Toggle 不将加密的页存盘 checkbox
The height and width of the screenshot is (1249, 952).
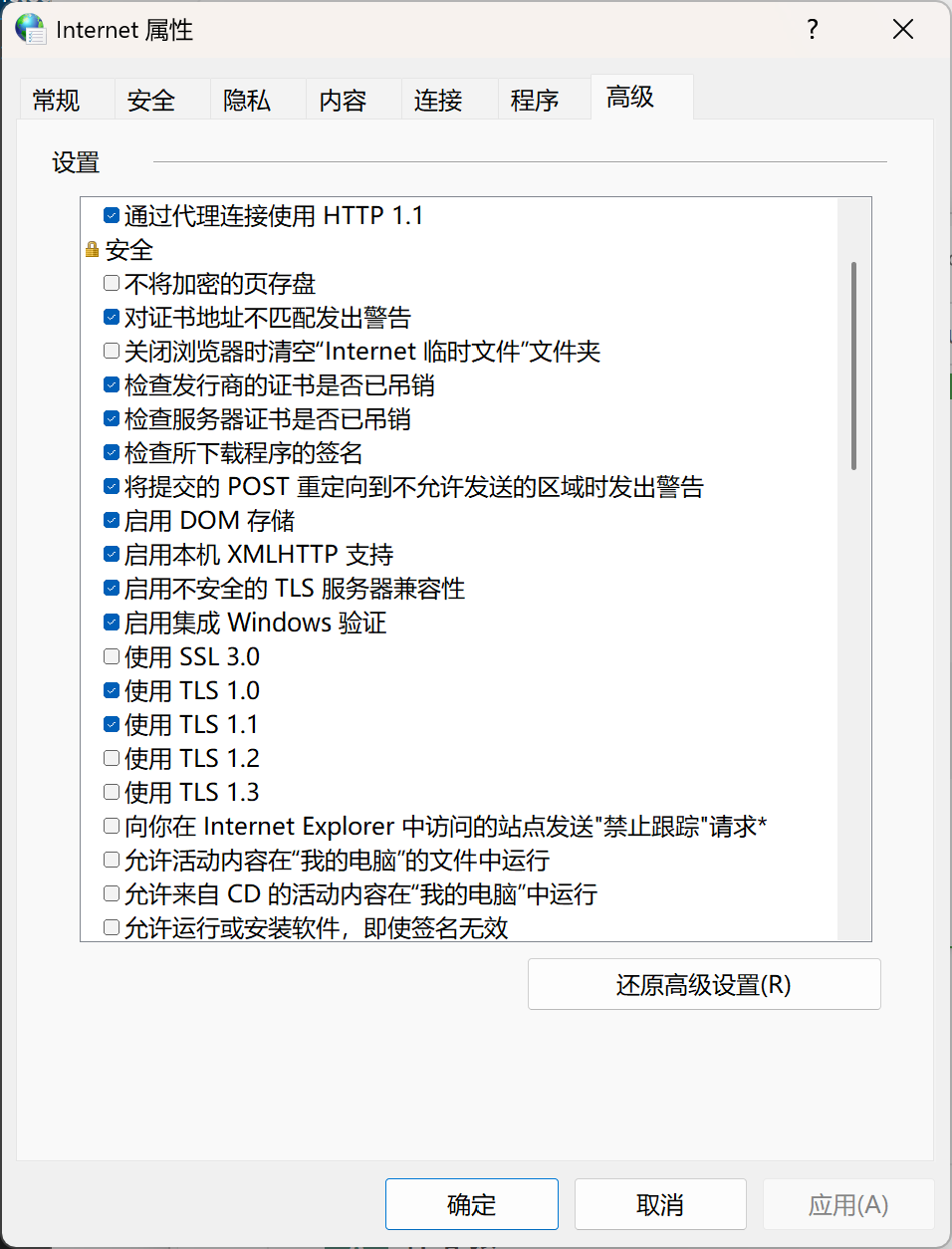(x=112, y=284)
